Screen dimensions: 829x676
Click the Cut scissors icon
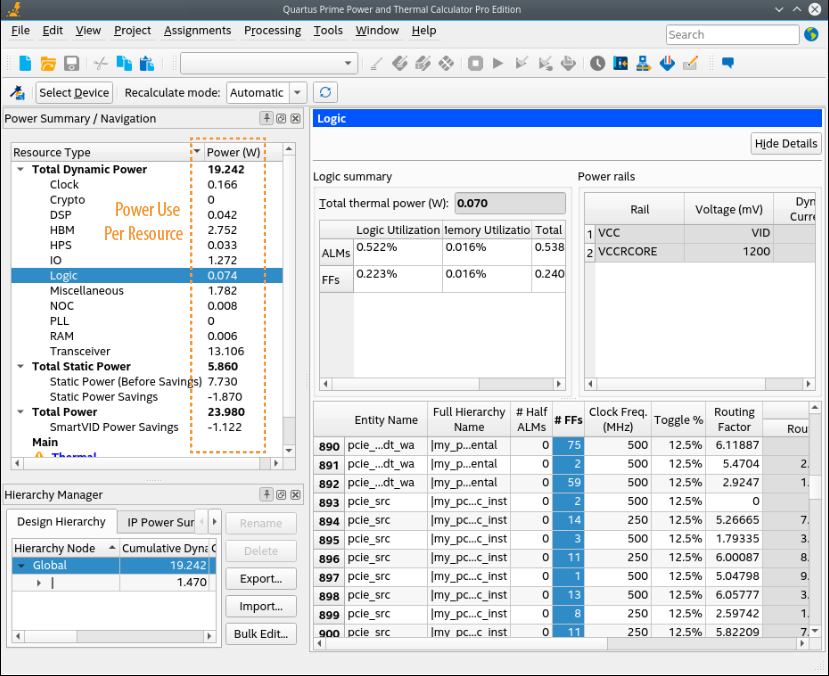point(100,63)
